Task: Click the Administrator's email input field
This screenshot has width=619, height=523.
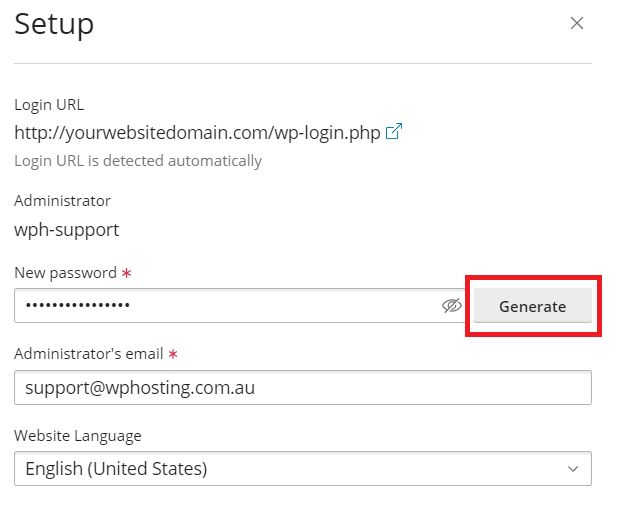Action: (x=302, y=388)
